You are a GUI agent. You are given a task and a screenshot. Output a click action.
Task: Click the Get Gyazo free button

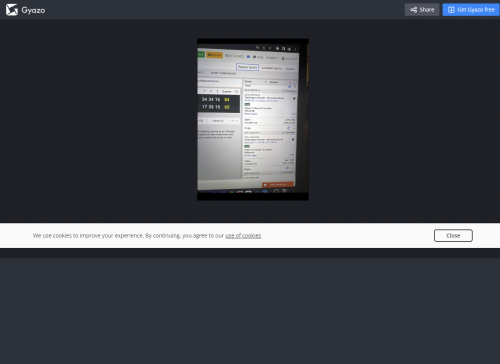pyautogui.click(x=471, y=10)
